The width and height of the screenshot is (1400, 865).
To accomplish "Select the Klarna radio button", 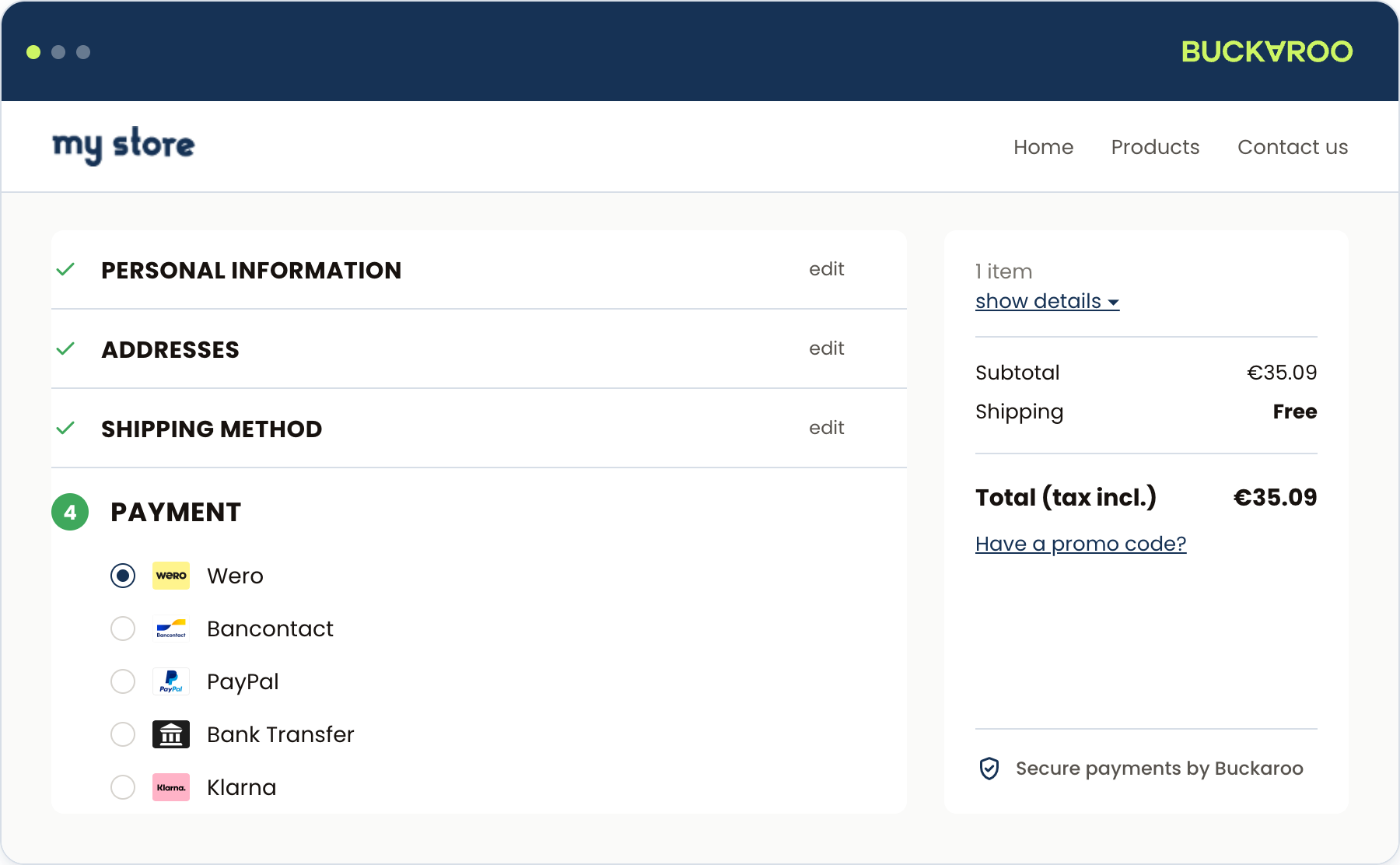I will pyautogui.click(x=123, y=787).
